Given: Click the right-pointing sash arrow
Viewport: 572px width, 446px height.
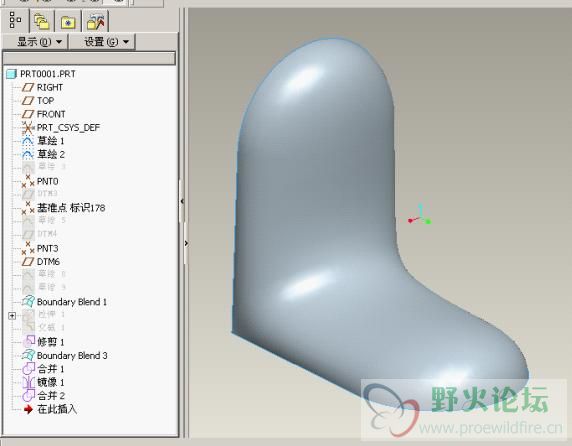Looking at the screenshot, I should [x=186, y=243].
